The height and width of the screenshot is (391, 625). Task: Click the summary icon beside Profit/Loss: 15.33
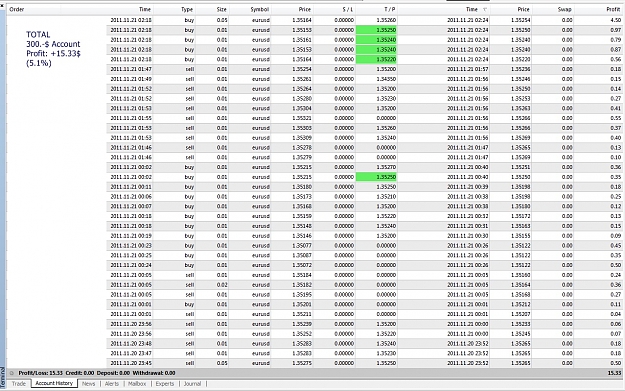(x=12, y=373)
